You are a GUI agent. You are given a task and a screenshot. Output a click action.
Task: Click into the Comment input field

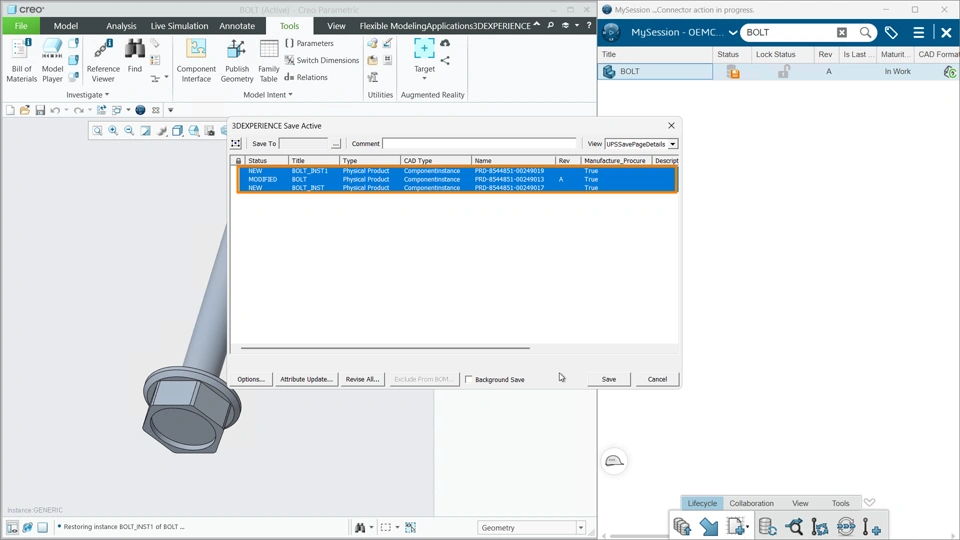pyautogui.click(x=479, y=143)
